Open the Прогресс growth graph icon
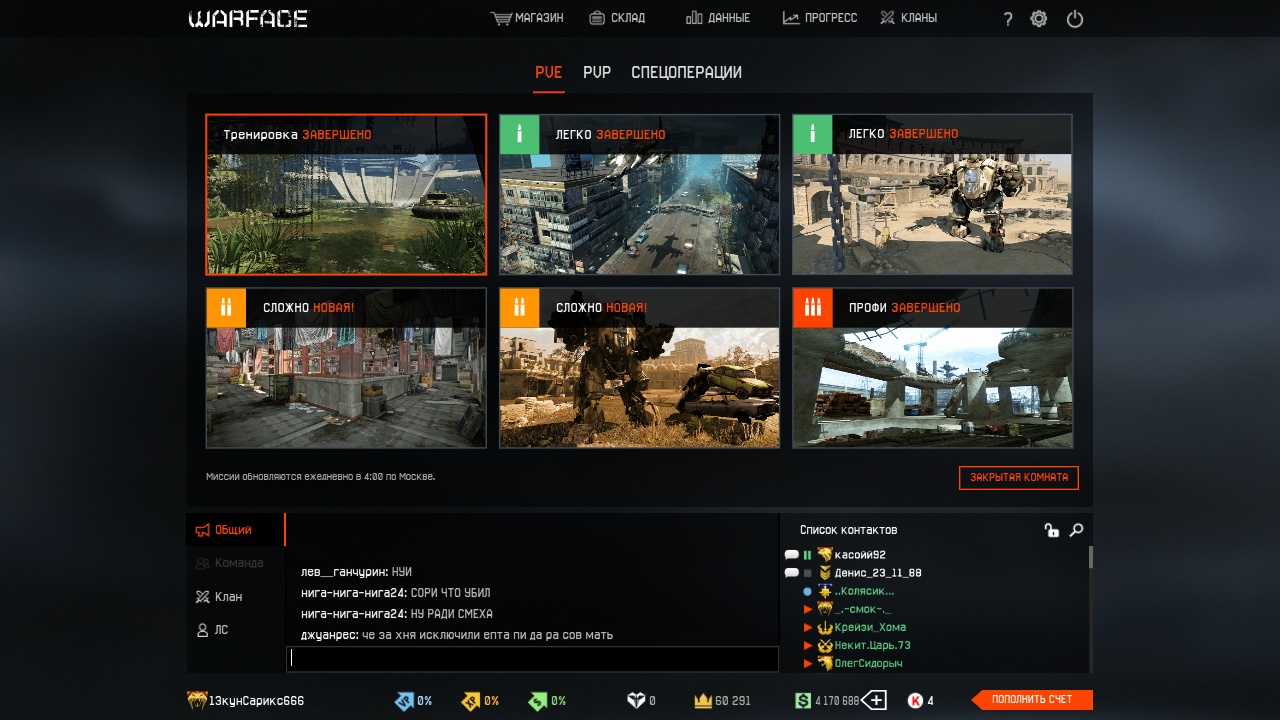The width and height of the screenshot is (1280, 720). coord(791,18)
